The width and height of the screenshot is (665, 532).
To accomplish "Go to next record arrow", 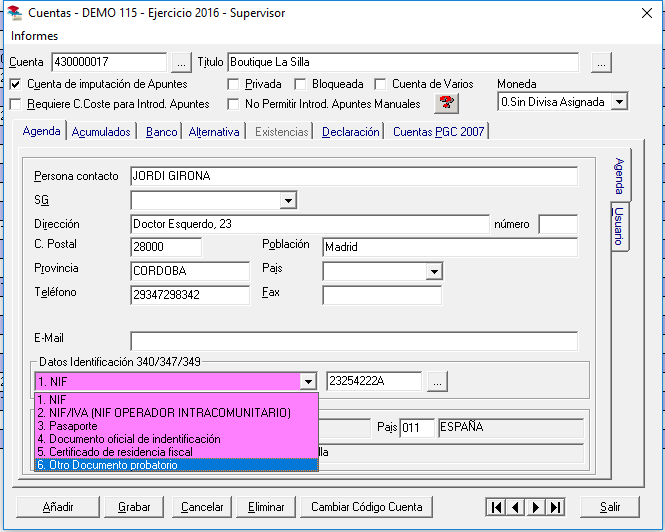I will pos(535,507).
